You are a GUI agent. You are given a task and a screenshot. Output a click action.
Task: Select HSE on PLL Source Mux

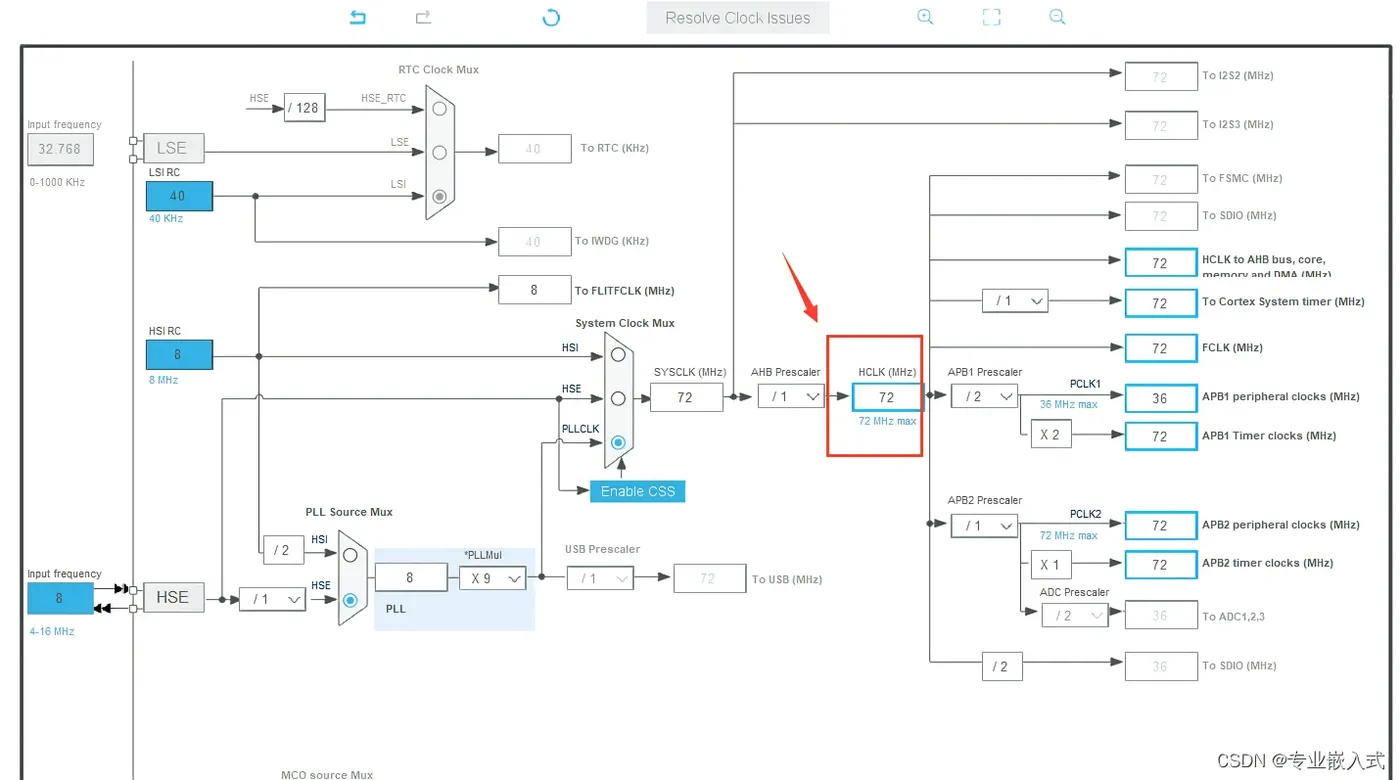click(349, 600)
